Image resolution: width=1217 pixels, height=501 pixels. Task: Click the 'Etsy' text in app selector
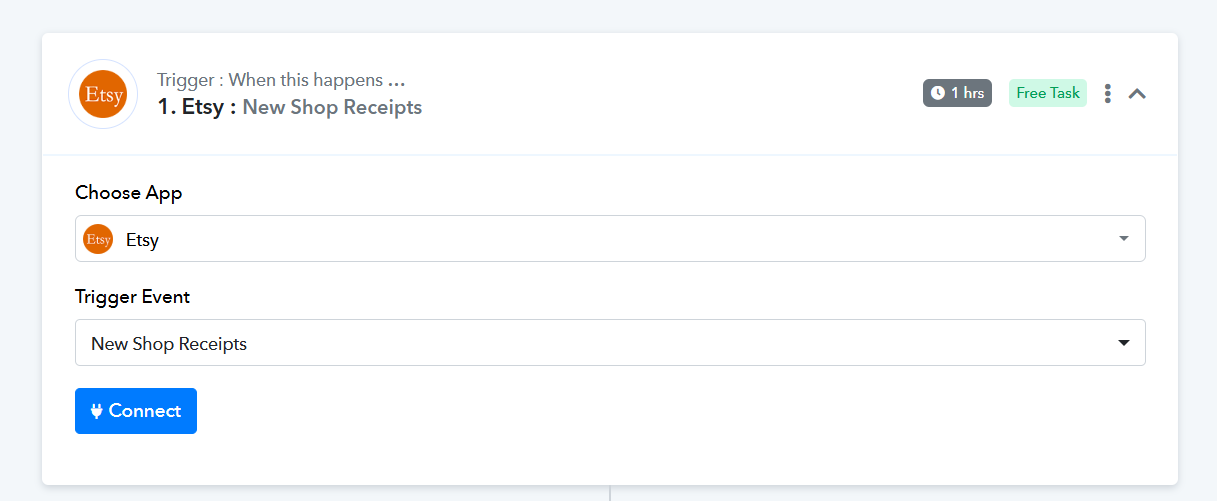[142, 240]
